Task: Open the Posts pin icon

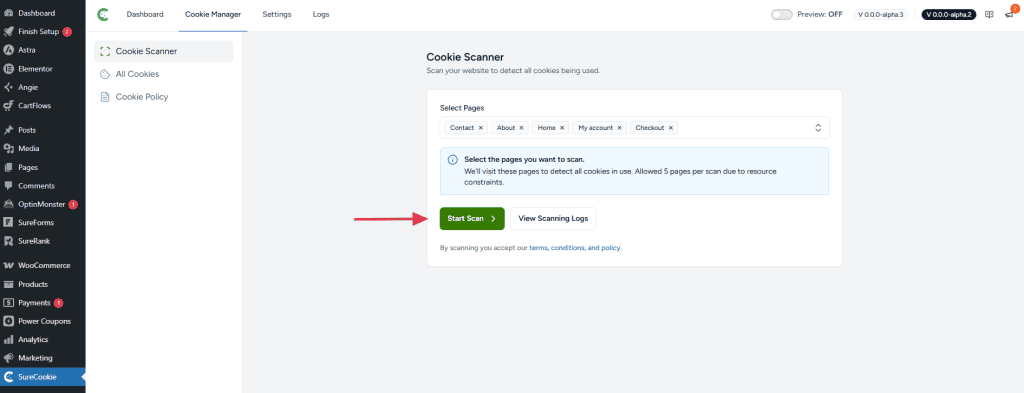Action: pyautogui.click(x=8, y=130)
